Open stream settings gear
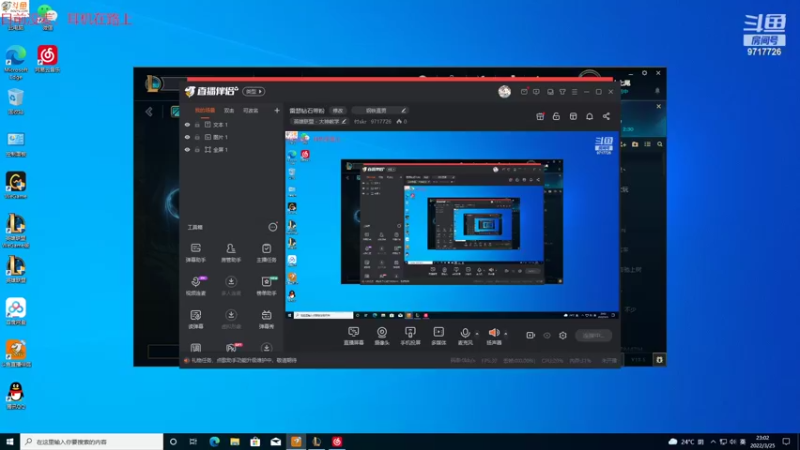 coord(563,335)
